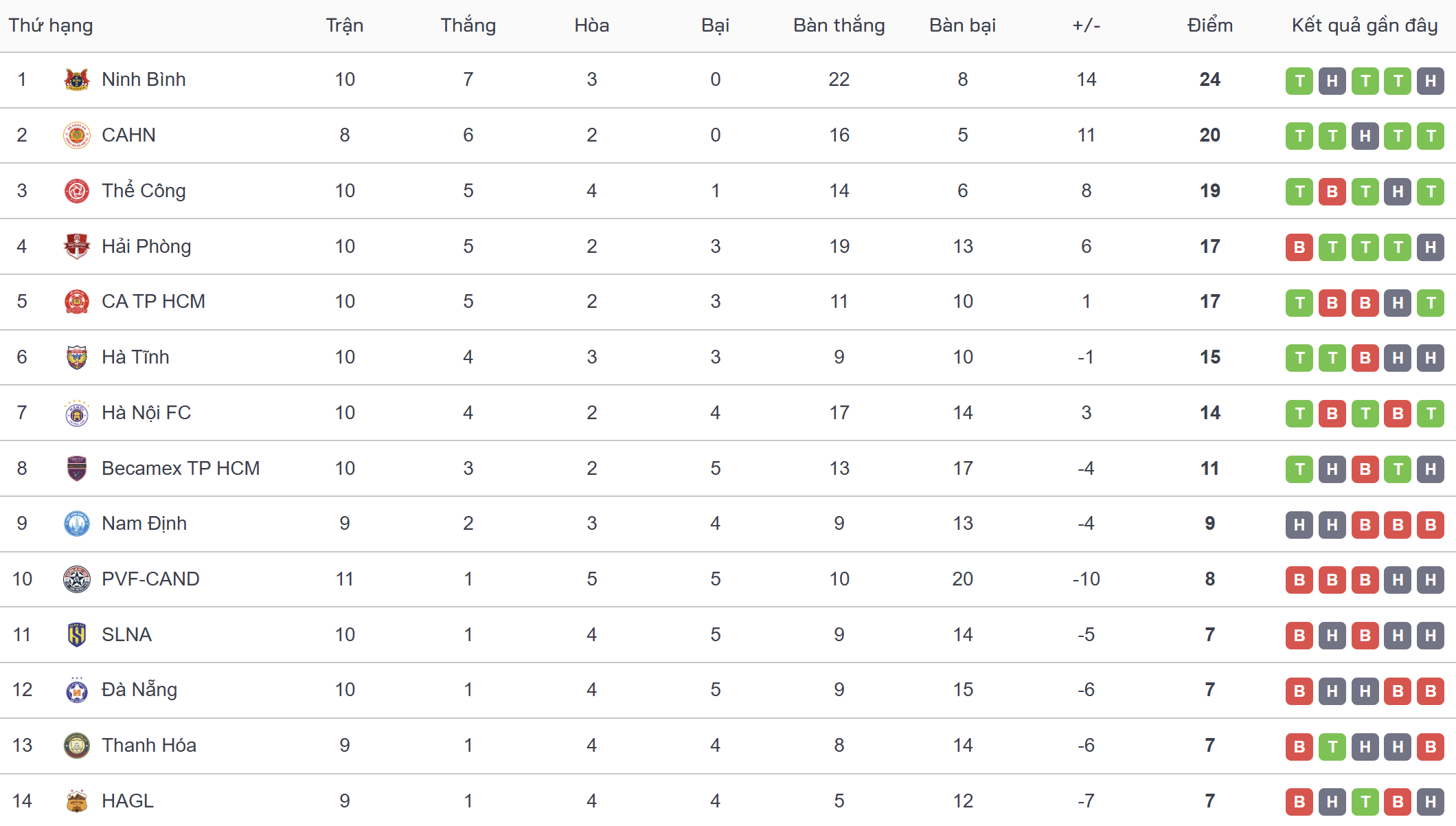Click the Thứ hạng column header

[51, 25]
